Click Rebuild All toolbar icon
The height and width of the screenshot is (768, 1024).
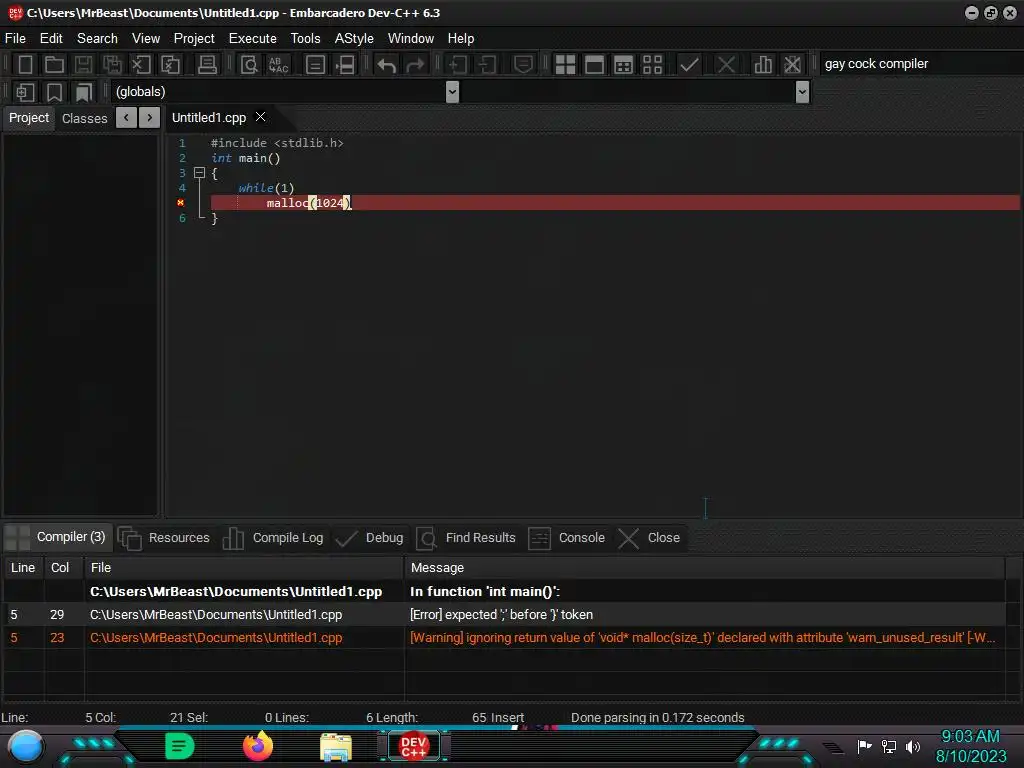pos(652,64)
